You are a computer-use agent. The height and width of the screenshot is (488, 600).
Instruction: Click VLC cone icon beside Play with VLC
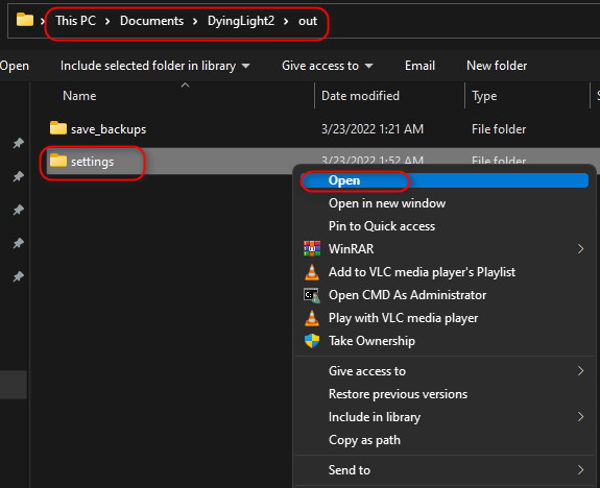(x=312, y=318)
